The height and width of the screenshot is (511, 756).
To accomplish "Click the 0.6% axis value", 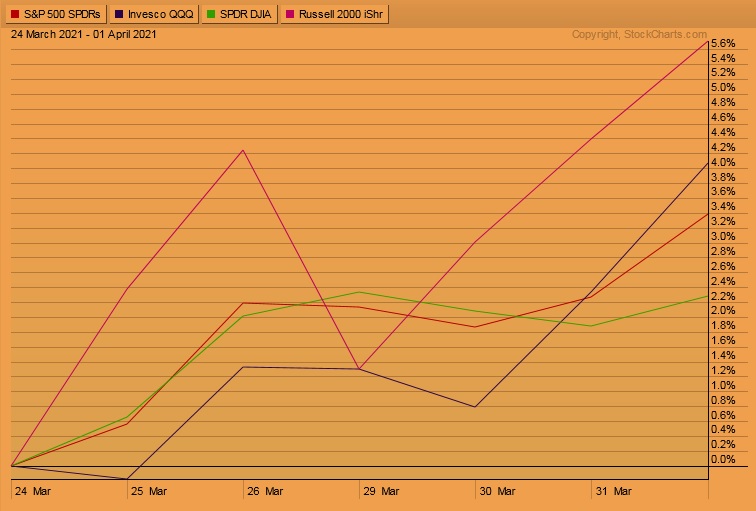I will click(723, 415).
